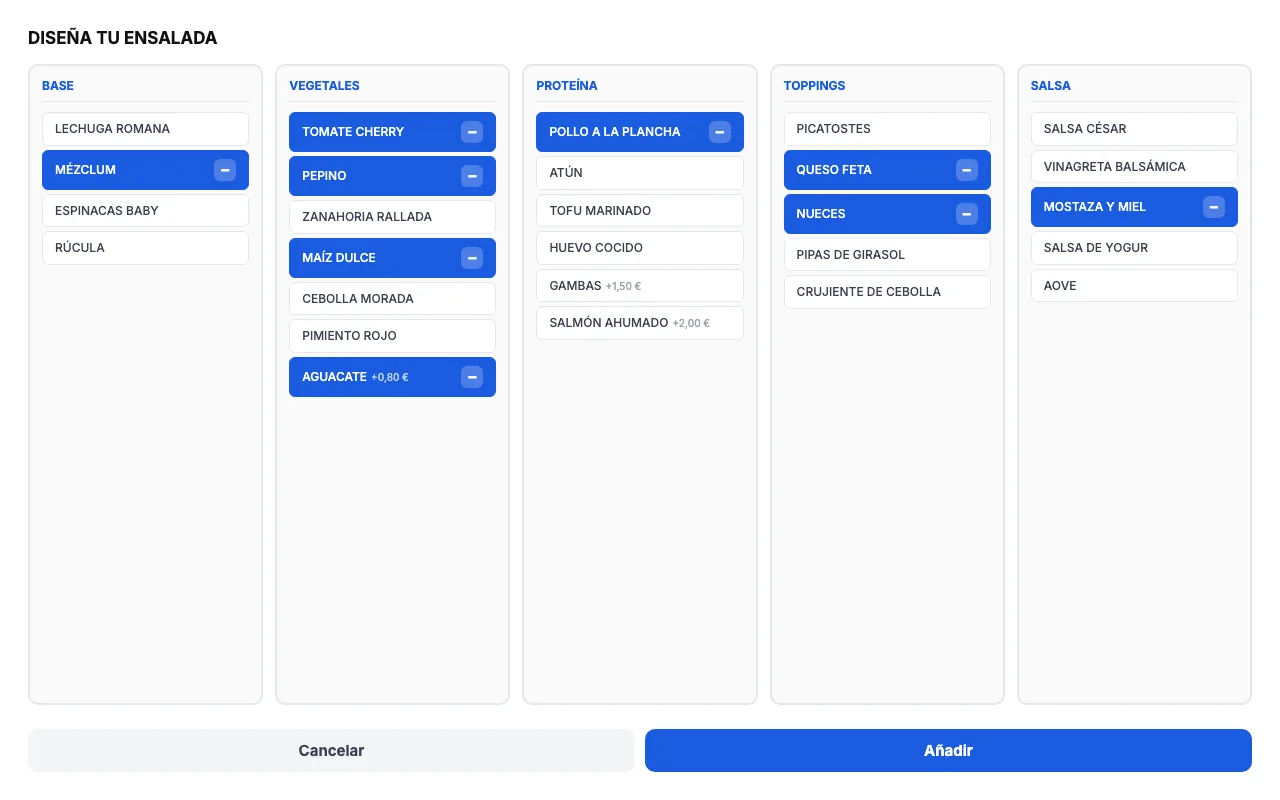
Task: Select Gambas for +1,50 €
Action: coord(640,286)
